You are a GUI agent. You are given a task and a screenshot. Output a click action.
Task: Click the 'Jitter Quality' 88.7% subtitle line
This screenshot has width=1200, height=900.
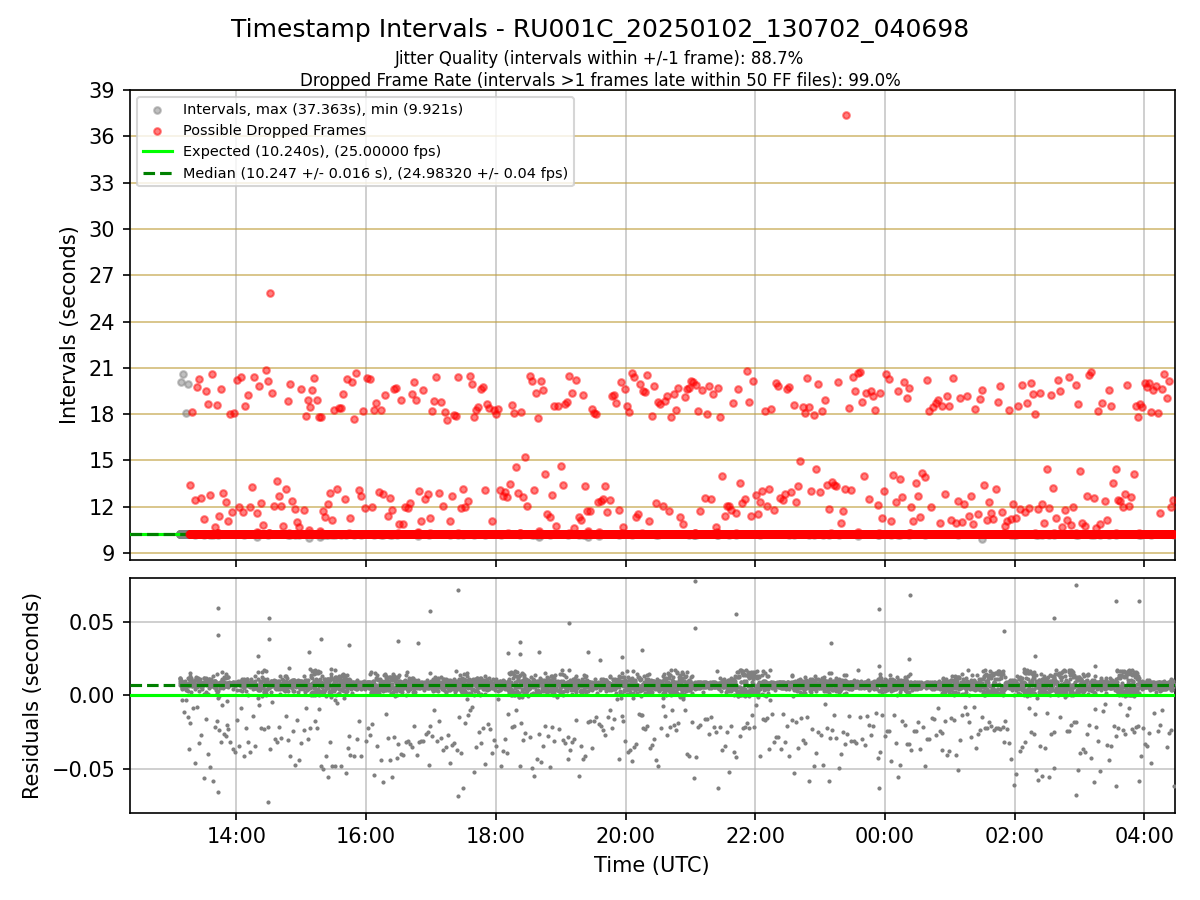[x=600, y=58]
